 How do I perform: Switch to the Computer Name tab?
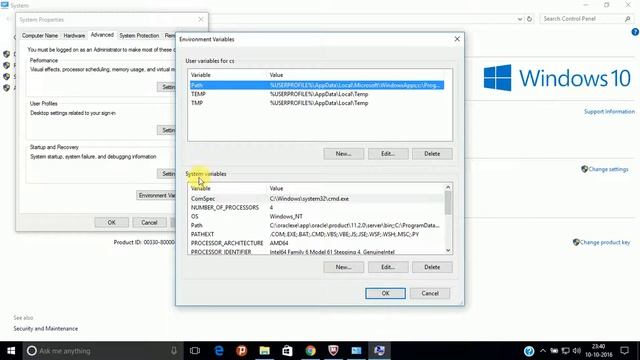coord(40,36)
